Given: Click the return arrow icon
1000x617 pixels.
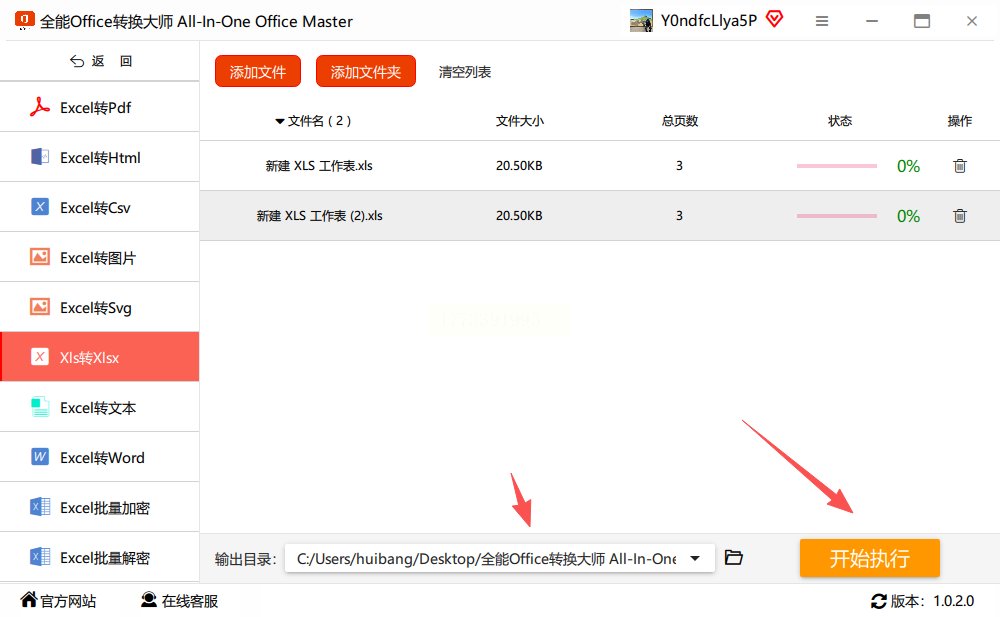Looking at the screenshot, I should click(x=77, y=61).
